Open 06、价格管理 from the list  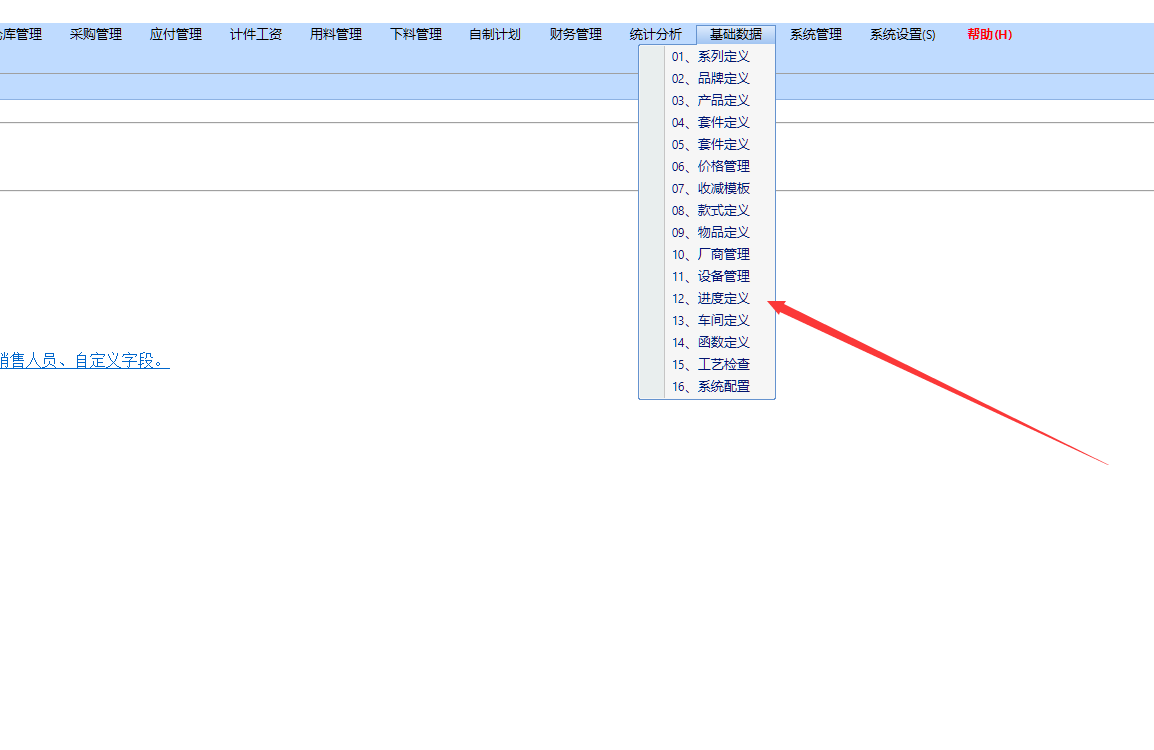(710, 166)
